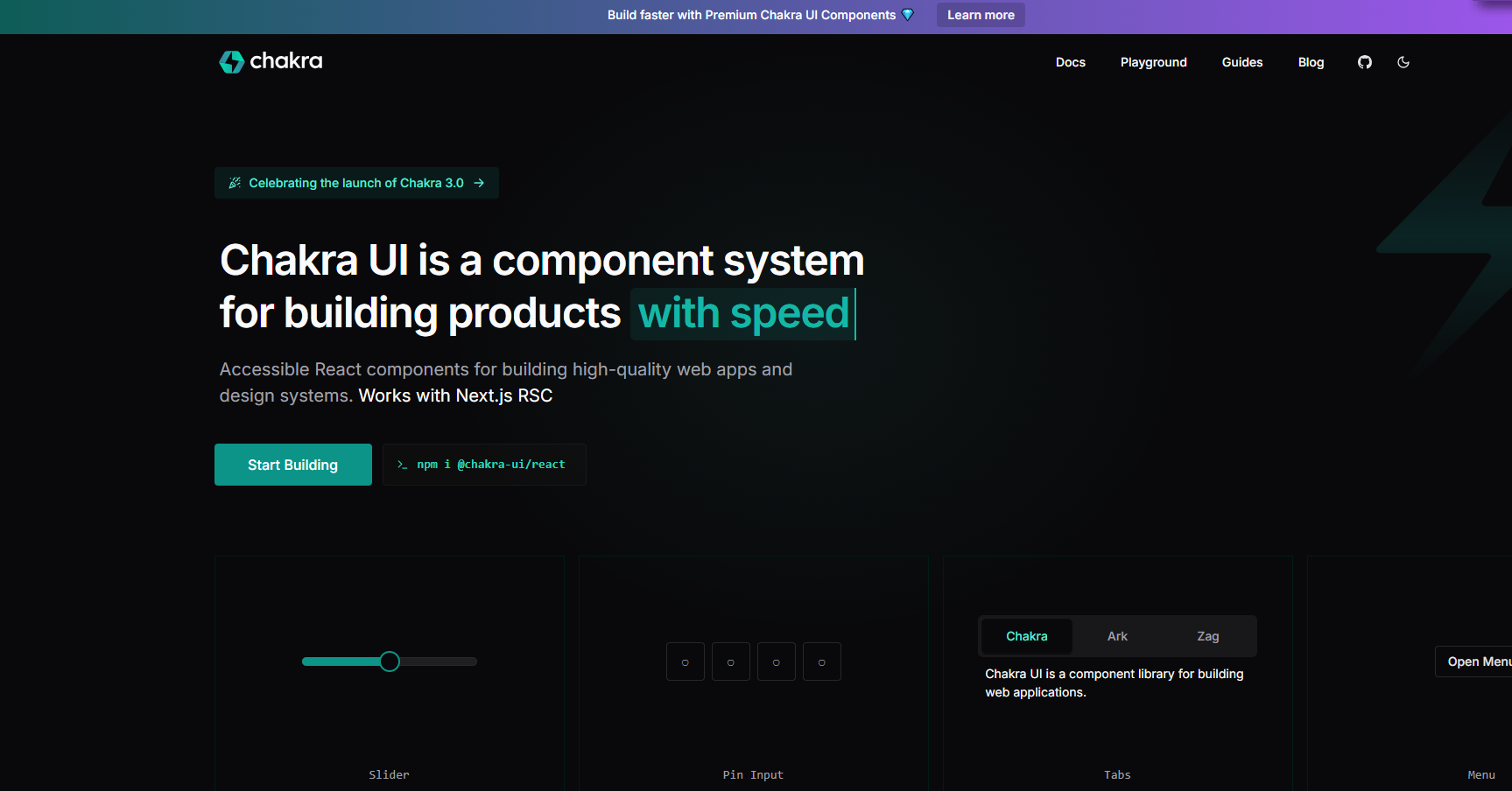
Task: Click the Slider card label
Action: coord(389,774)
